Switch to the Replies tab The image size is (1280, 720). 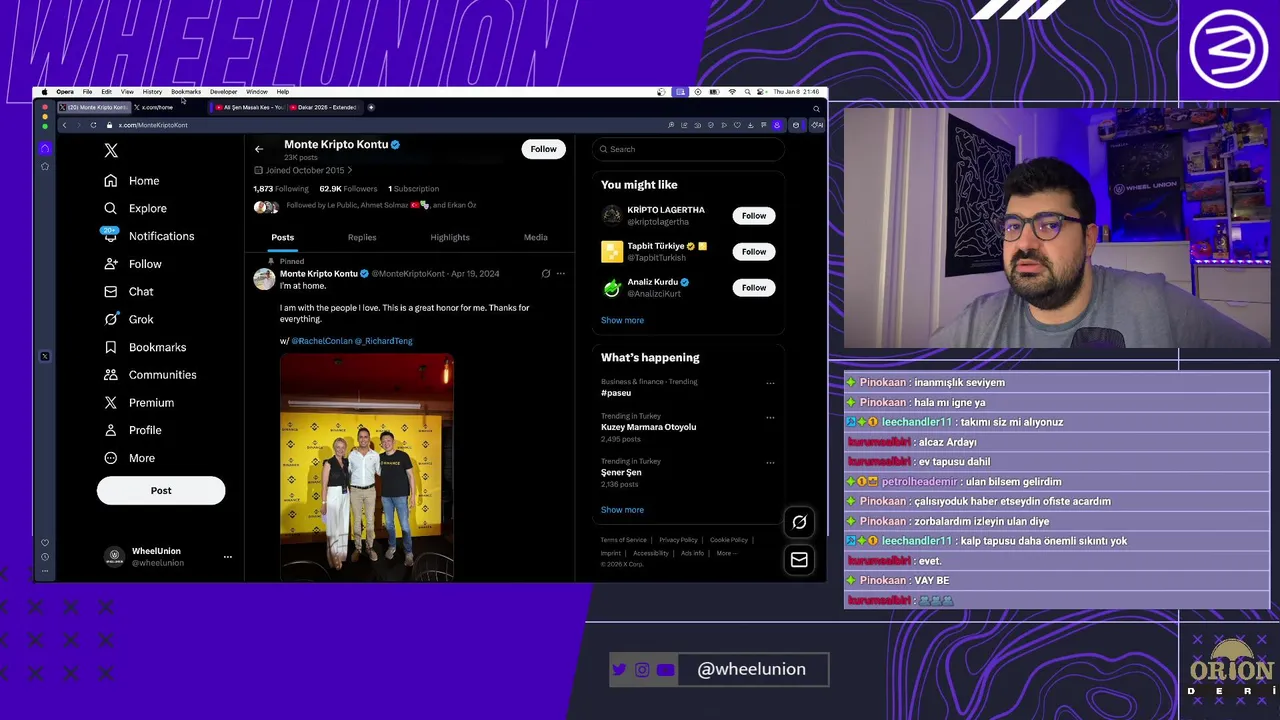click(x=362, y=238)
